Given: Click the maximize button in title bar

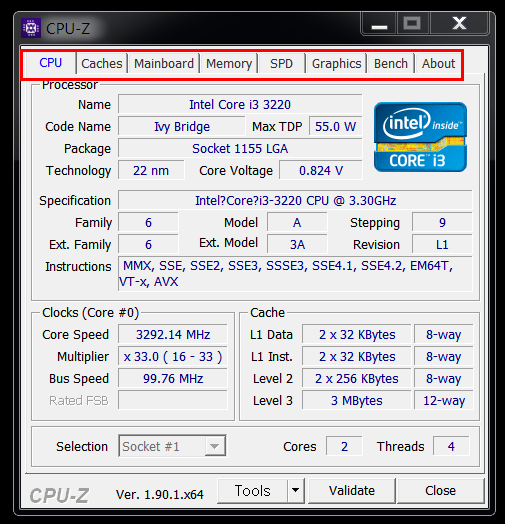Looking at the screenshot, I should point(412,23).
